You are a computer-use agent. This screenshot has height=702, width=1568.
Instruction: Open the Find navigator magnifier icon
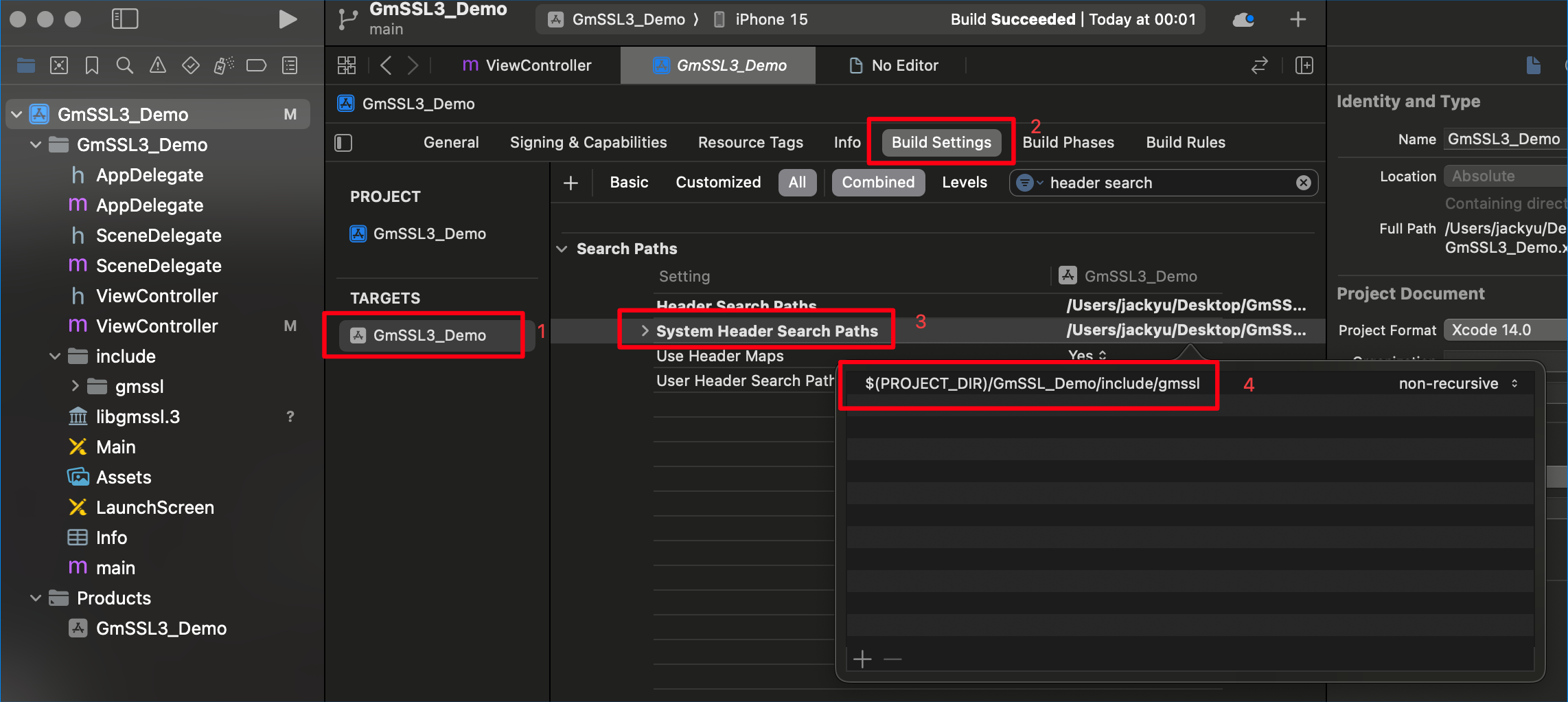pyautogui.click(x=124, y=65)
